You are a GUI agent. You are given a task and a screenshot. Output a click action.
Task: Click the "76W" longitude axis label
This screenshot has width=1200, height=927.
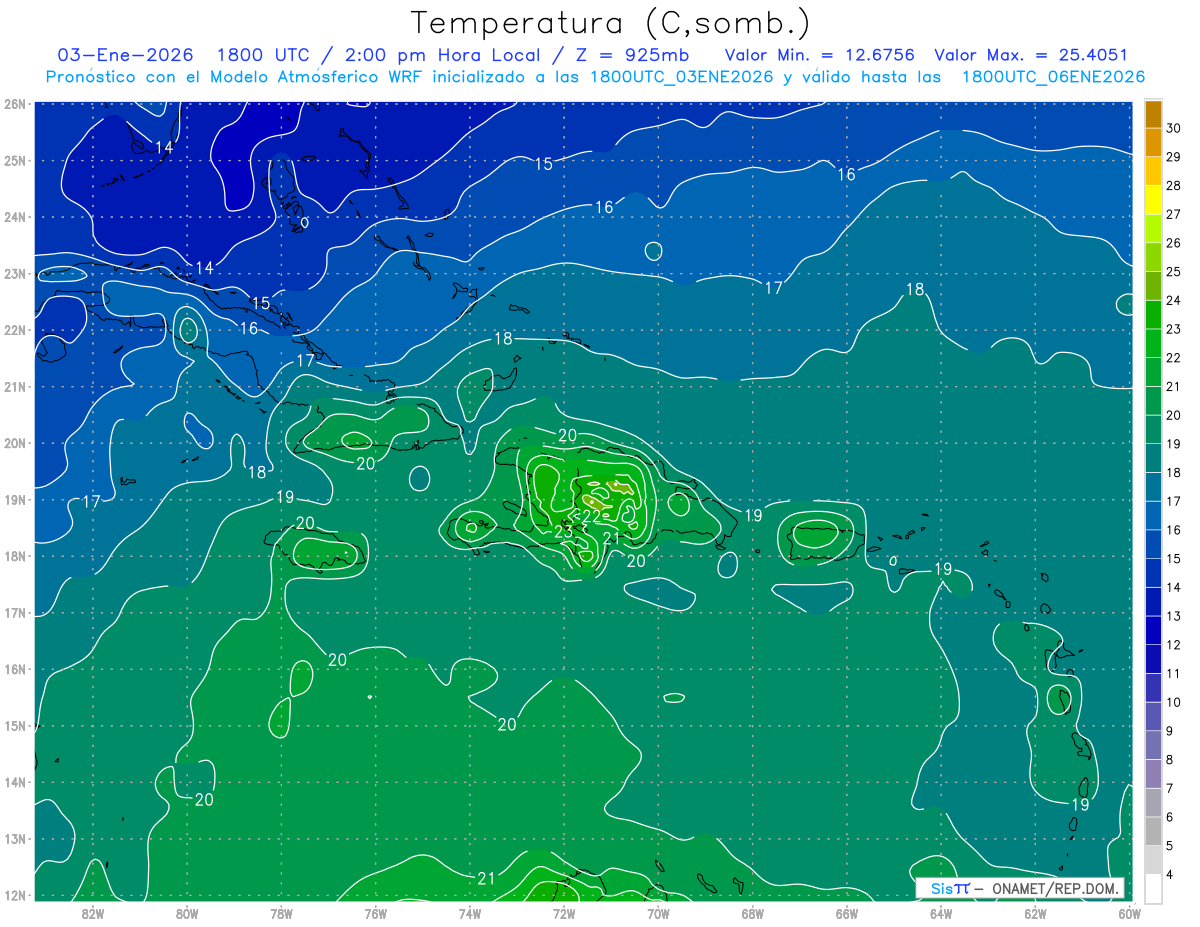point(375,912)
